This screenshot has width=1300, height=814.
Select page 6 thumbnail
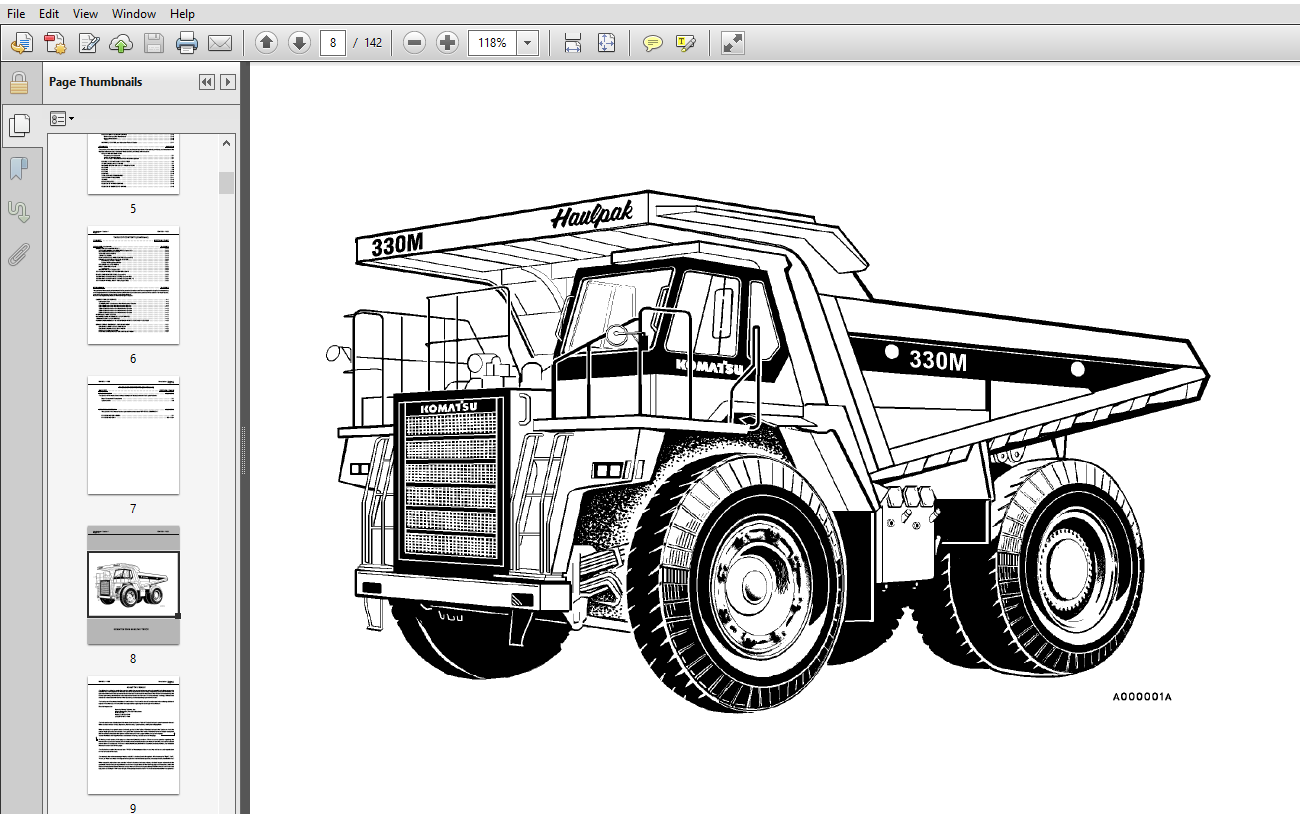[133, 286]
